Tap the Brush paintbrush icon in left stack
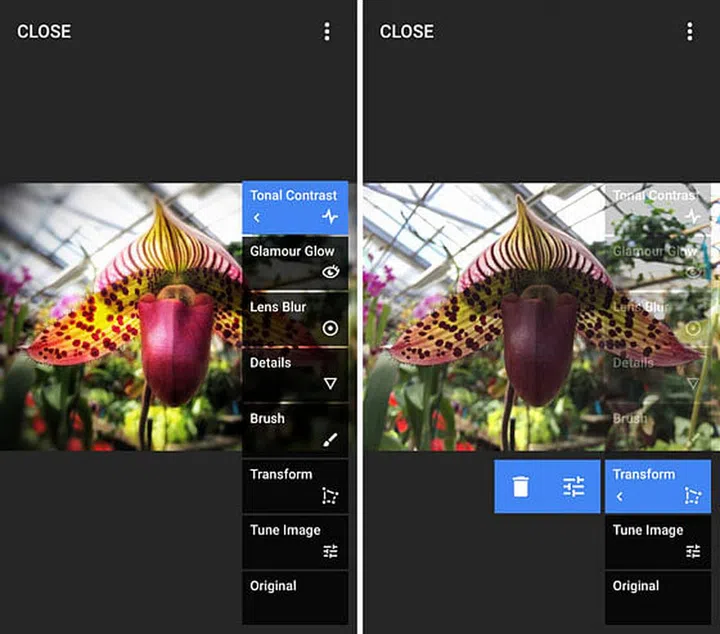The height and width of the screenshot is (634, 720). click(330, 439)
